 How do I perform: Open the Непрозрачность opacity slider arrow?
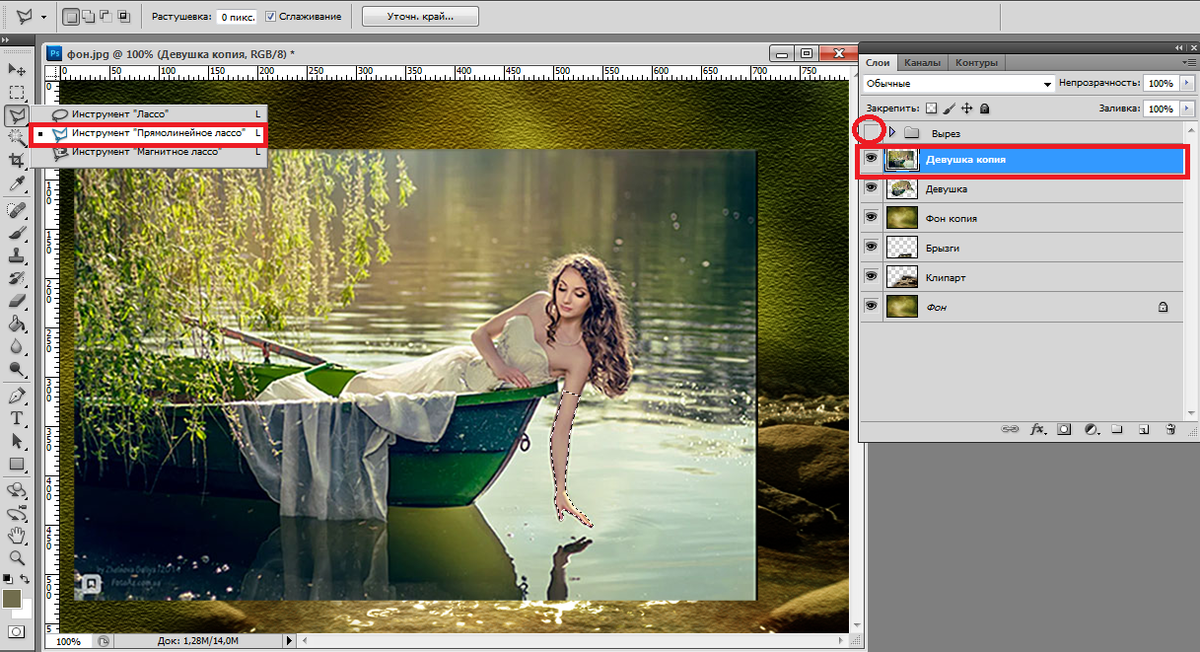[x=1187, y=84]
